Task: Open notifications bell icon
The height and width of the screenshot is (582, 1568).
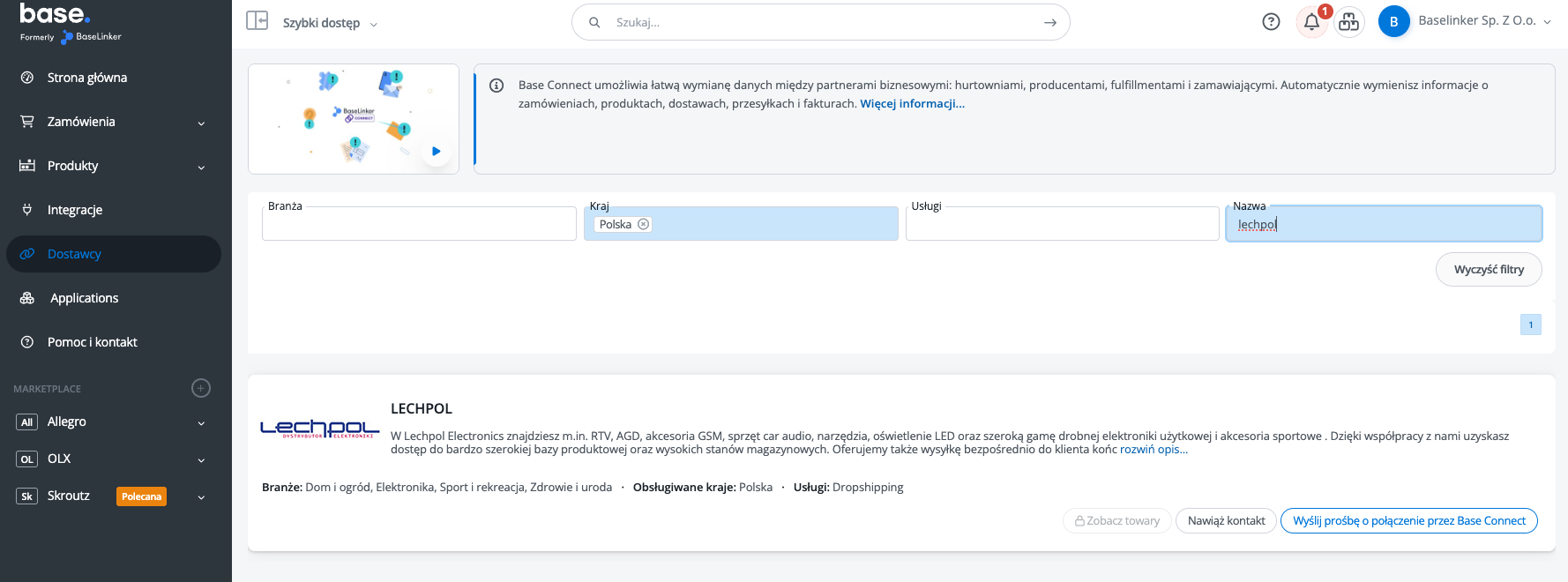Action: click(x=1312, y=22)
